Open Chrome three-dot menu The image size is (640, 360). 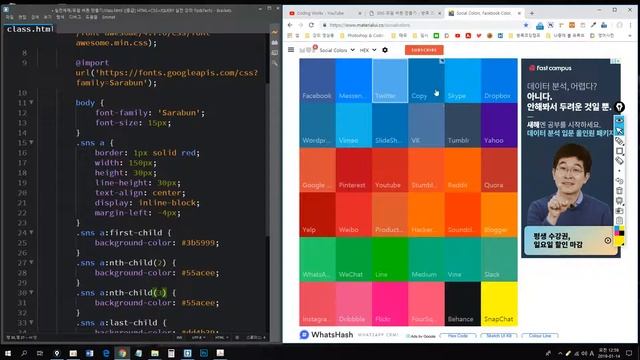coord(630,25)
